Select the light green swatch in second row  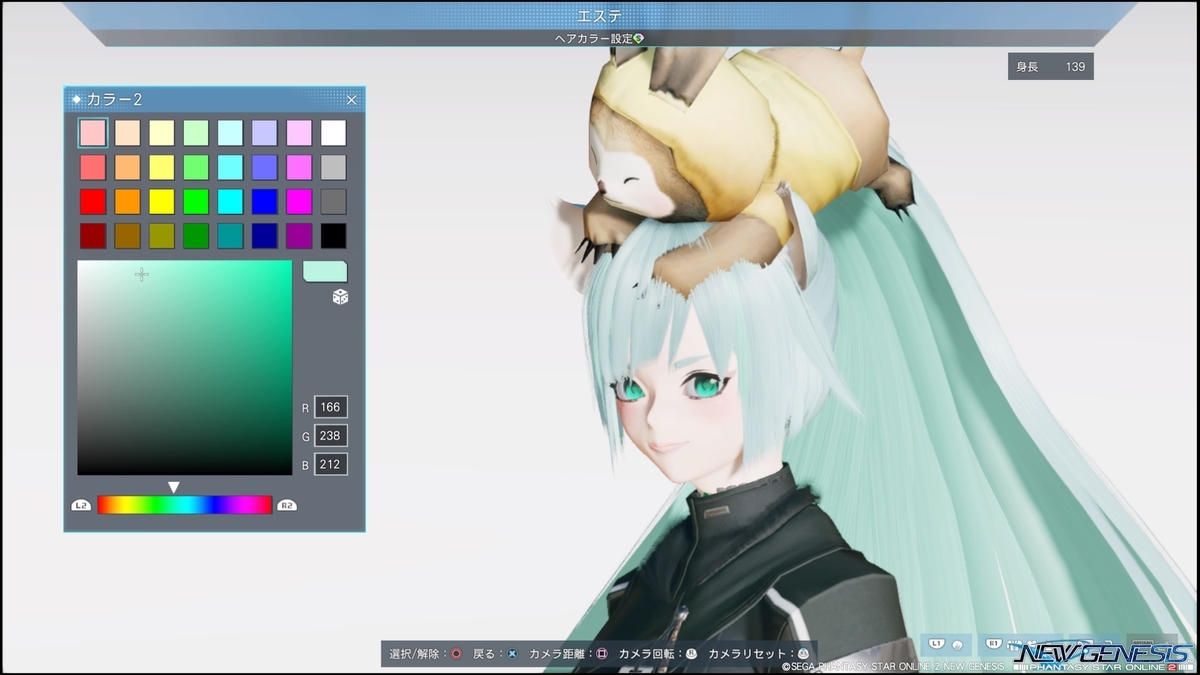coord(196,167)
